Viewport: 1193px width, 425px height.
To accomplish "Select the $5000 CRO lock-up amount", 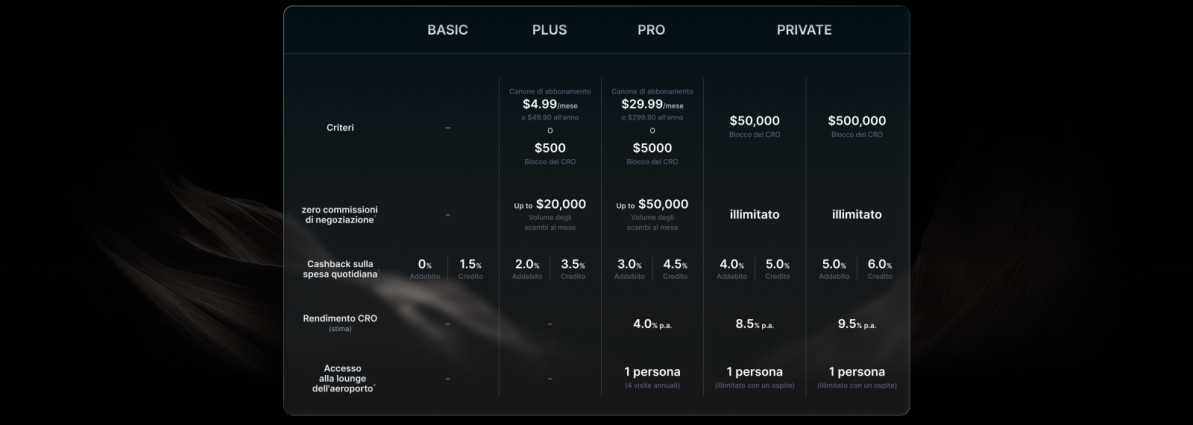I will pyautogui.click(x=652, y=148).
